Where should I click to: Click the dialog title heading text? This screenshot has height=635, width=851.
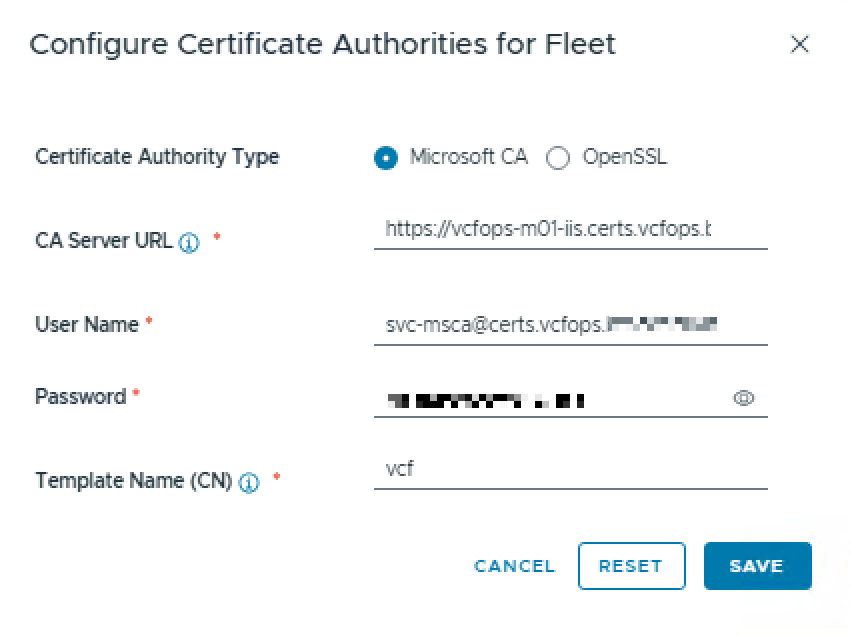(x=322, y=45)
